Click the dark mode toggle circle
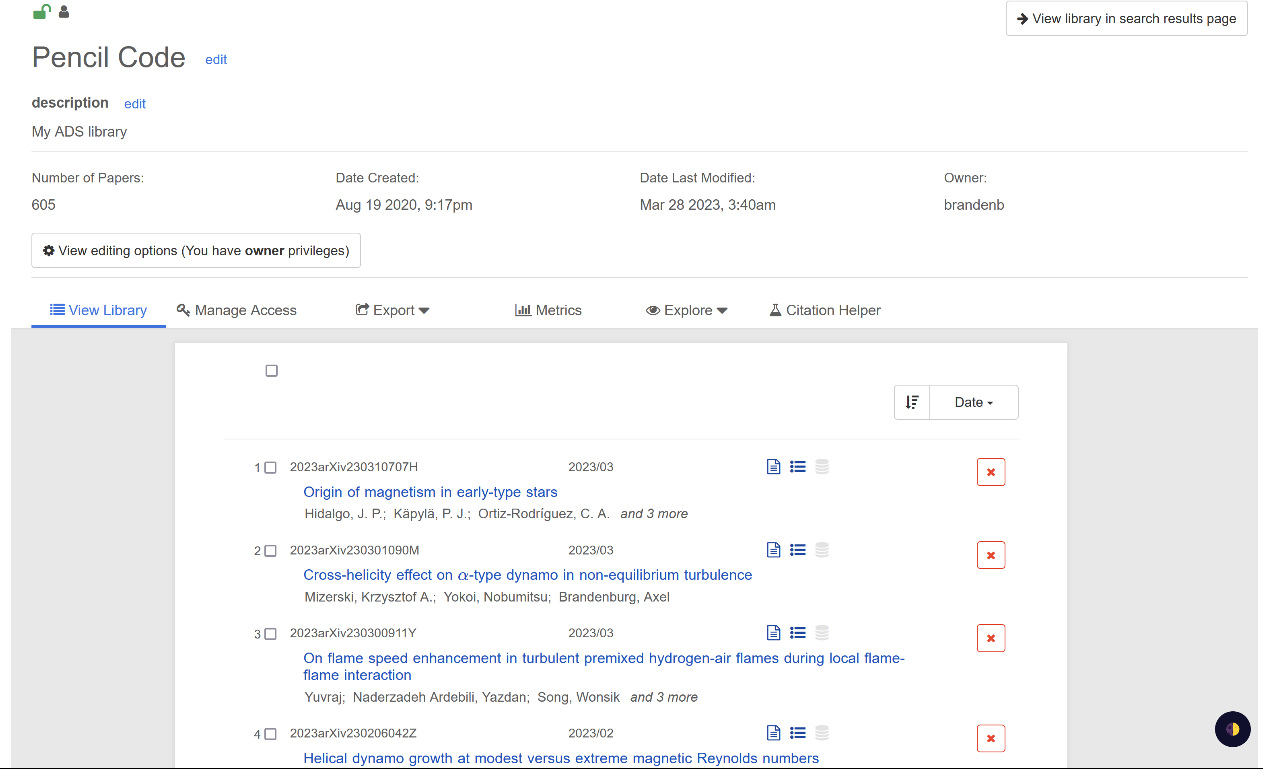The image size is (1263, 769). pyautogui.click(x=1232, y=729)
